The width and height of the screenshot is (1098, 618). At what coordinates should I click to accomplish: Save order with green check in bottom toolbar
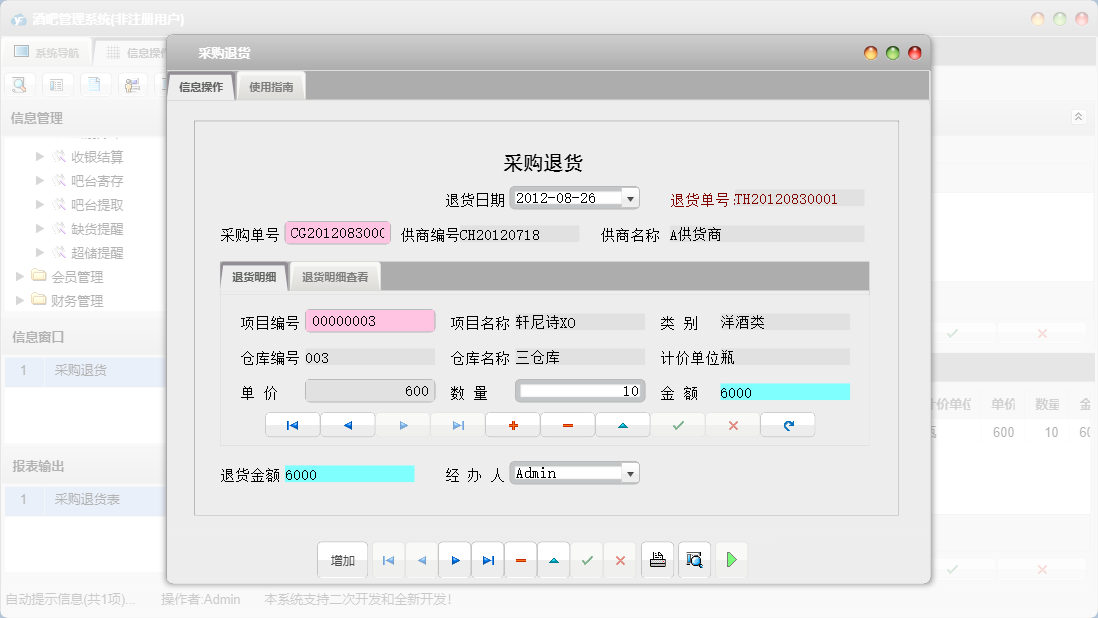tap(587, 560)
